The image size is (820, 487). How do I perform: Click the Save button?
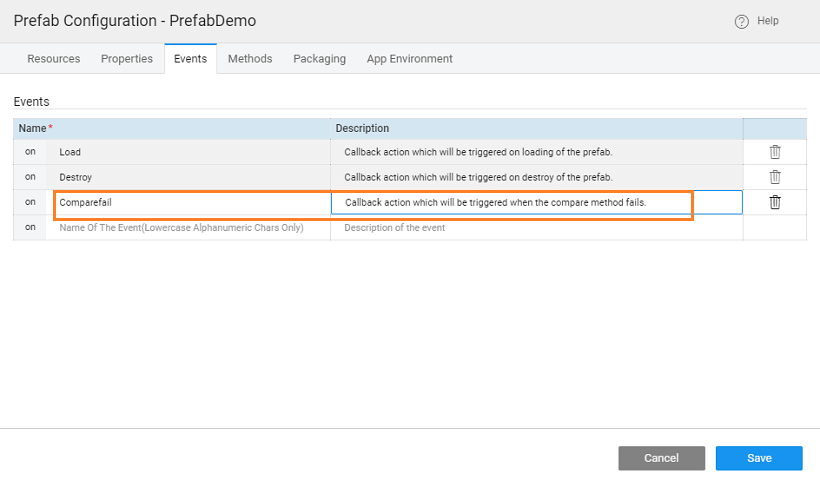click(x=759, y=458)
